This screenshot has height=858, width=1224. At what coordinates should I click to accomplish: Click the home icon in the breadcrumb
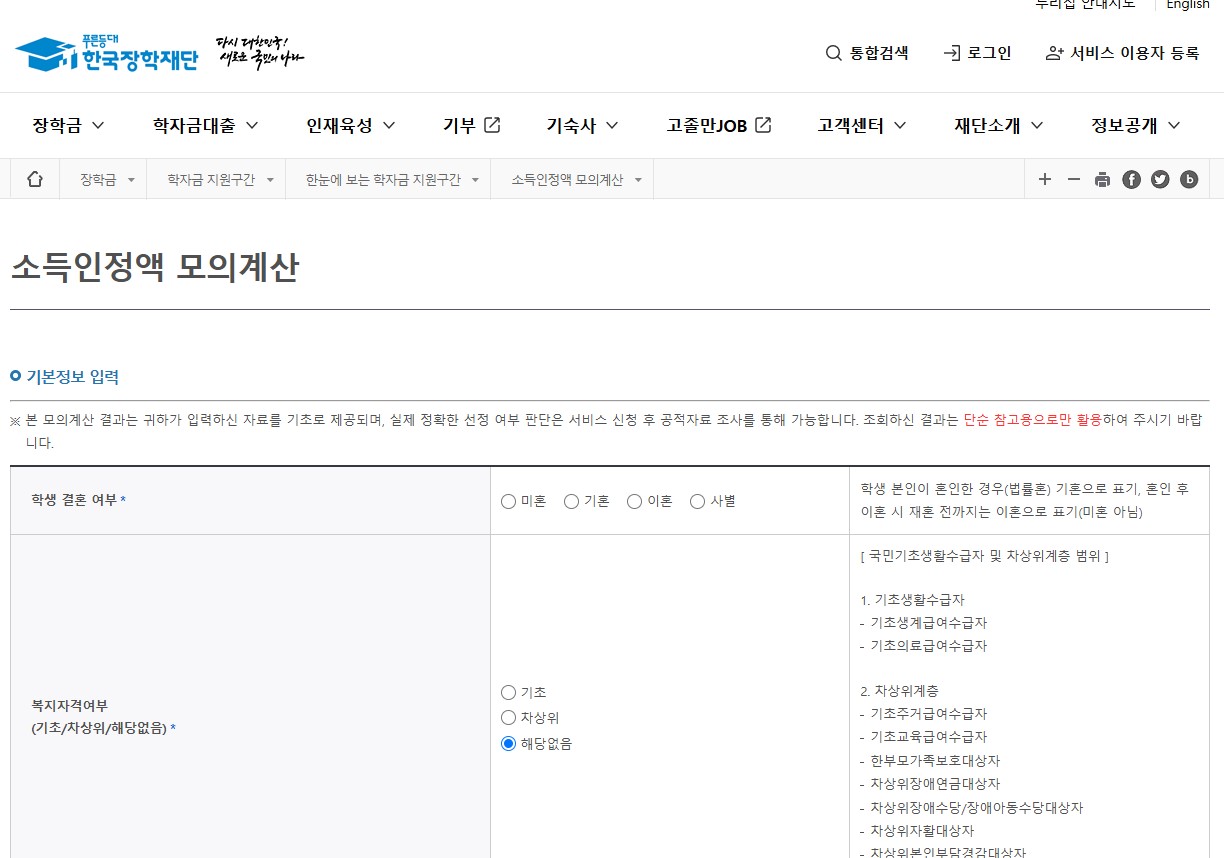coord(35,179)
